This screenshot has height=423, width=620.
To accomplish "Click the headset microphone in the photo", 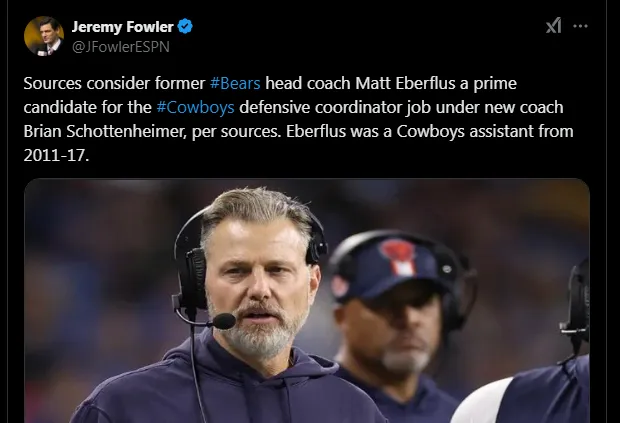I will (x=222, y=321).
